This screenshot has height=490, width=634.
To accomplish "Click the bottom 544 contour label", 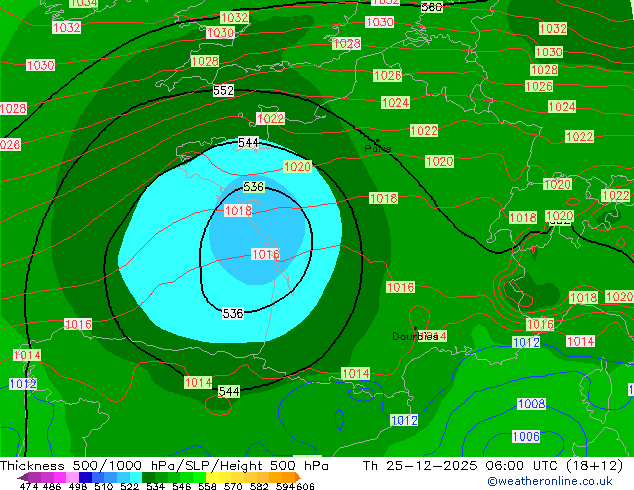I will pos(229,391).
